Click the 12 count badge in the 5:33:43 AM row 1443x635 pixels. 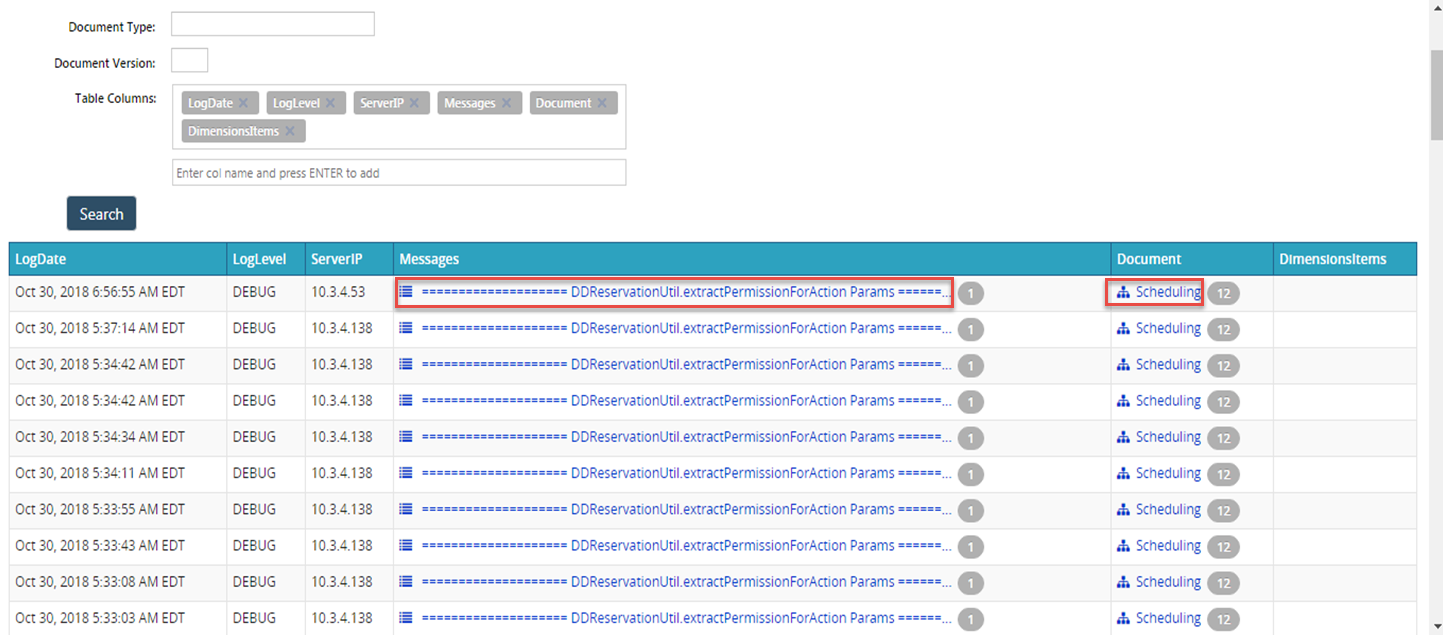[1223, 547]
